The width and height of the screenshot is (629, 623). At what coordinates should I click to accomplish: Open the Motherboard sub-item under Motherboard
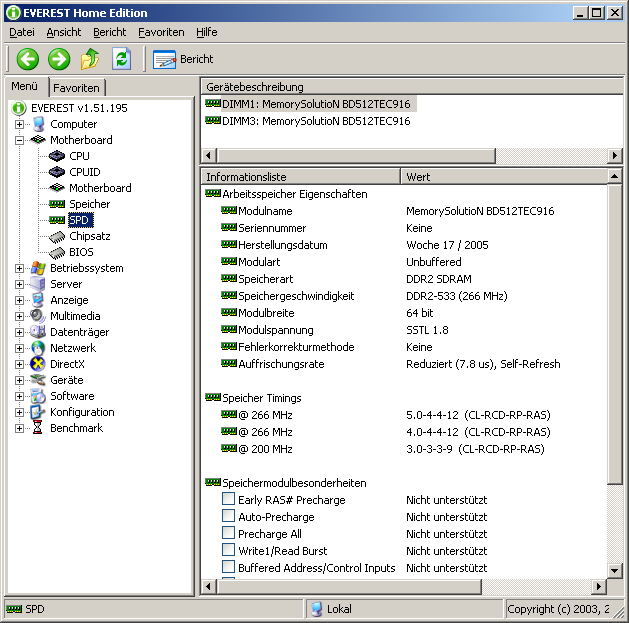100,188
